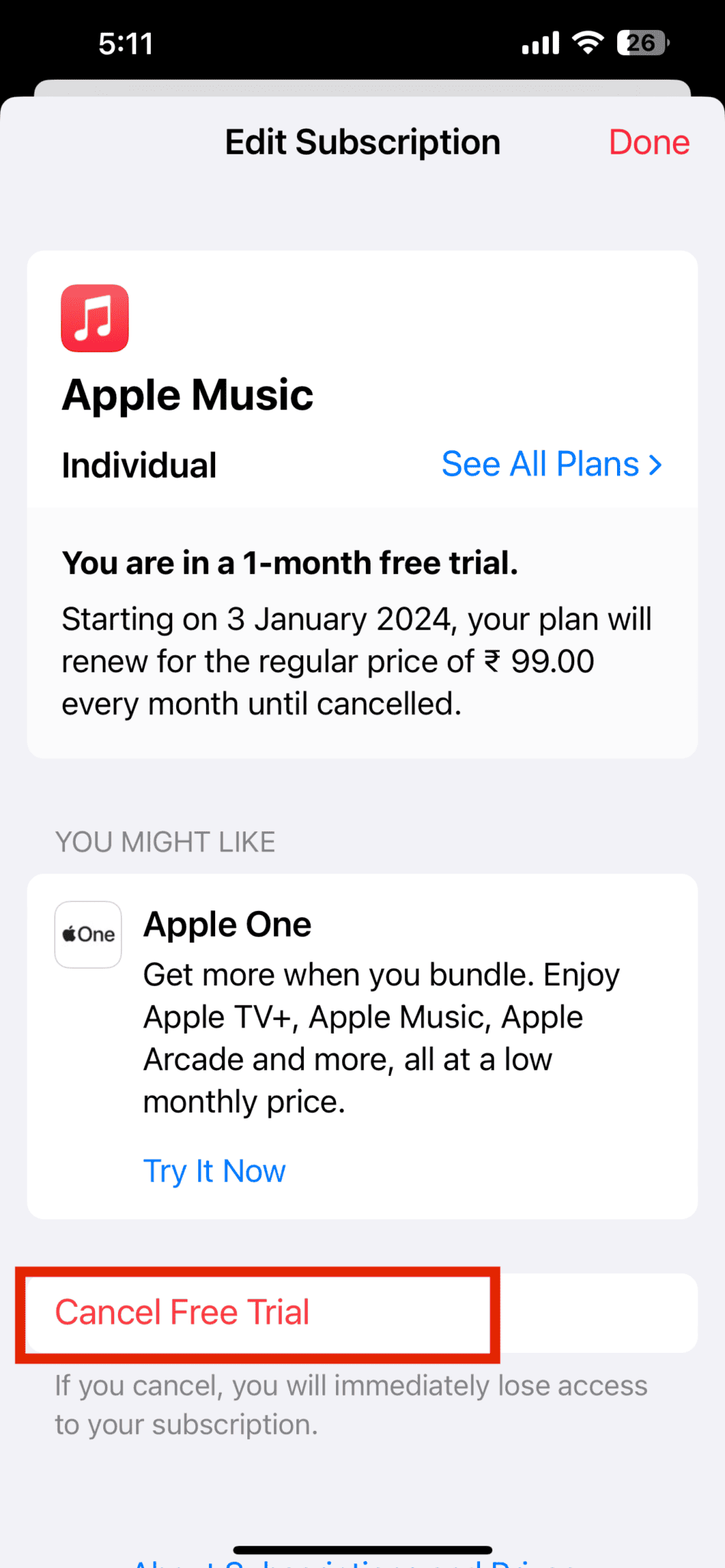Click the chevron beside See All Plans
This screenshot has height=1568, width=725.
[x=655, y=465]
